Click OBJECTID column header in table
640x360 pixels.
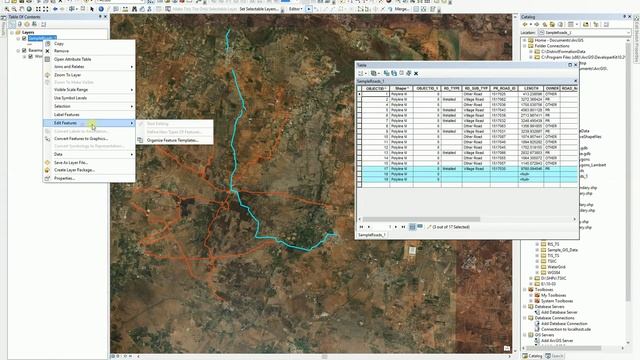click(376, 88)
